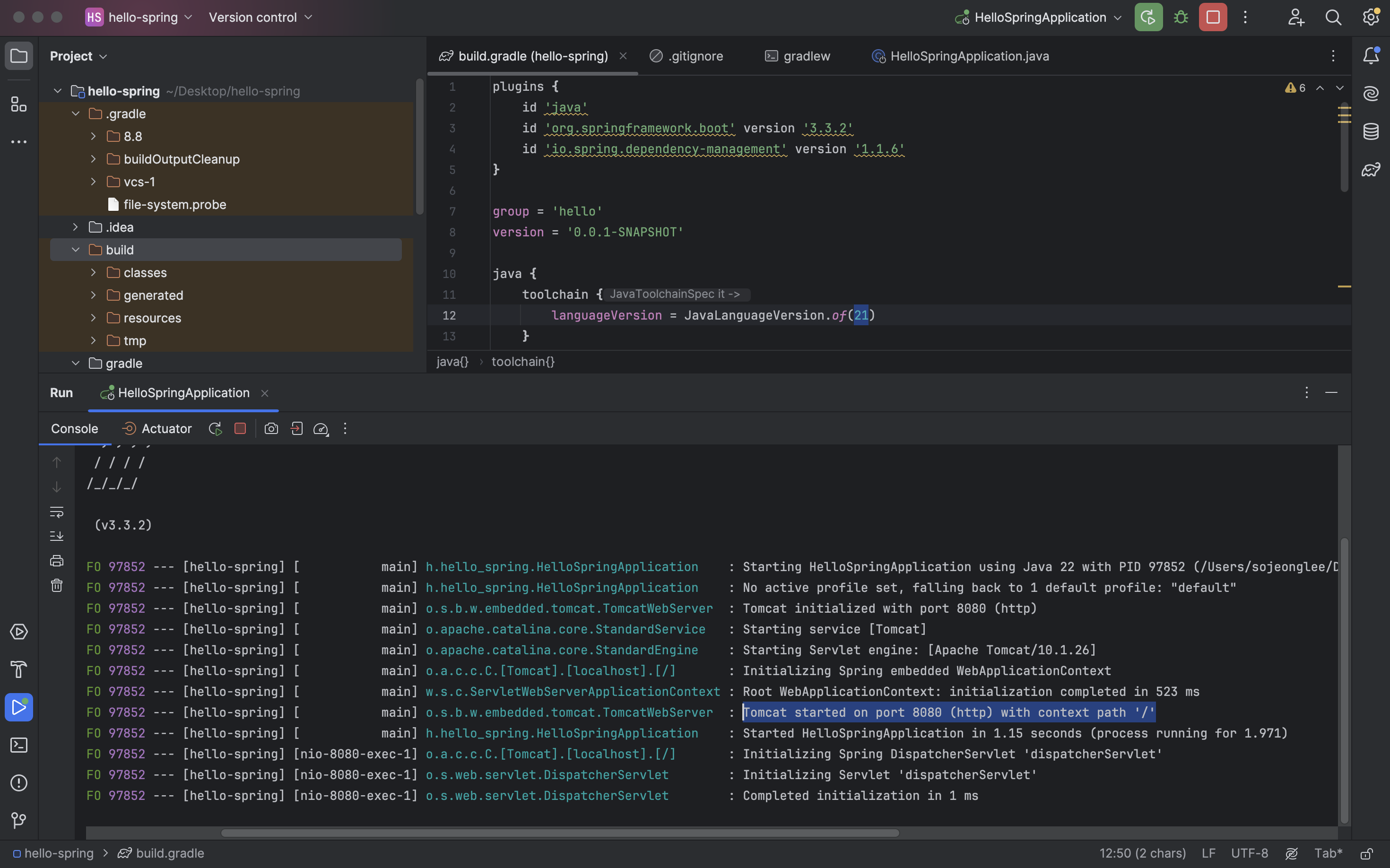Open Problems tool window icon
Screen dimensions: 1390x868
19,783
